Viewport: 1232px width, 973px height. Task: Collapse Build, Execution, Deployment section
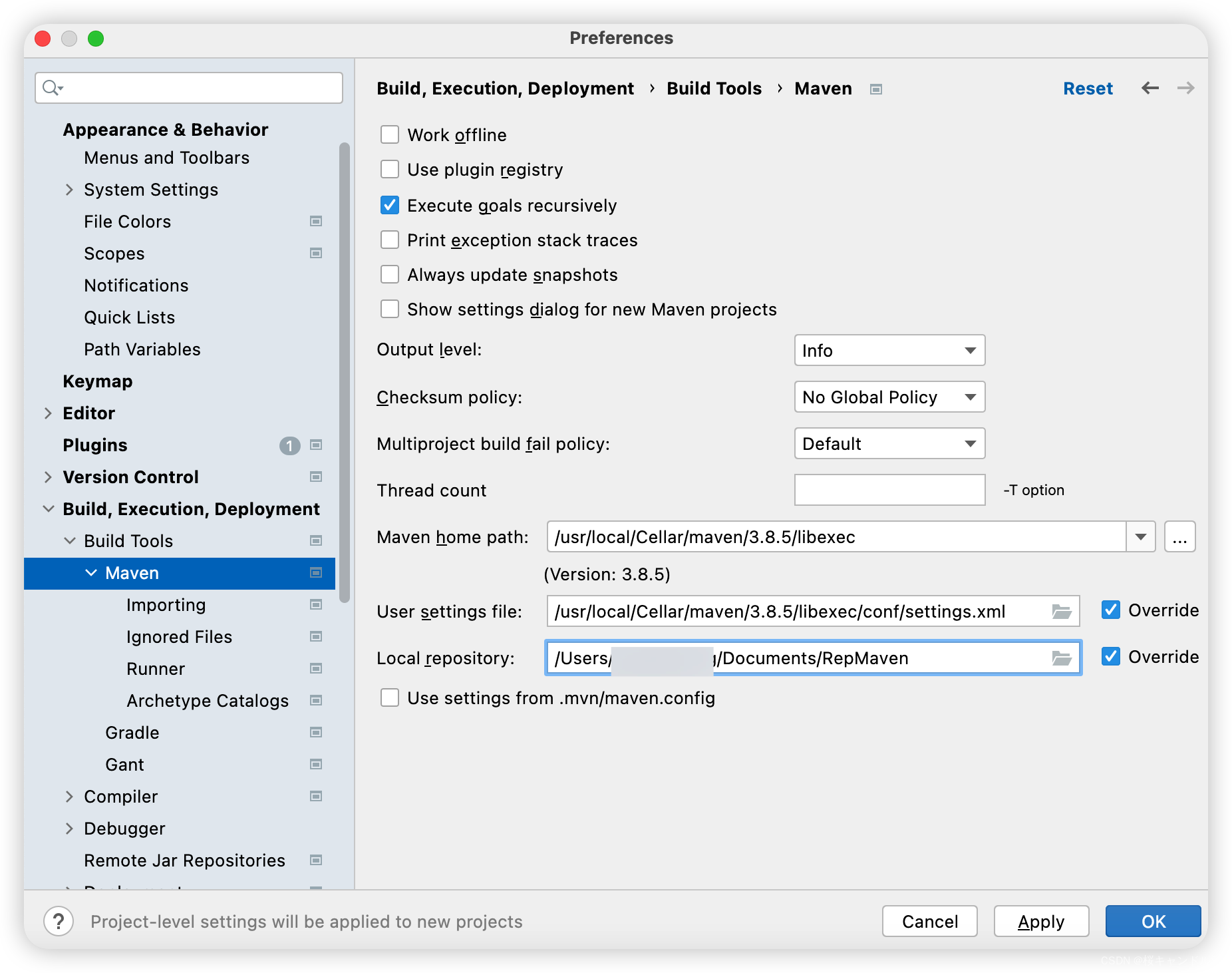point(48,509)
